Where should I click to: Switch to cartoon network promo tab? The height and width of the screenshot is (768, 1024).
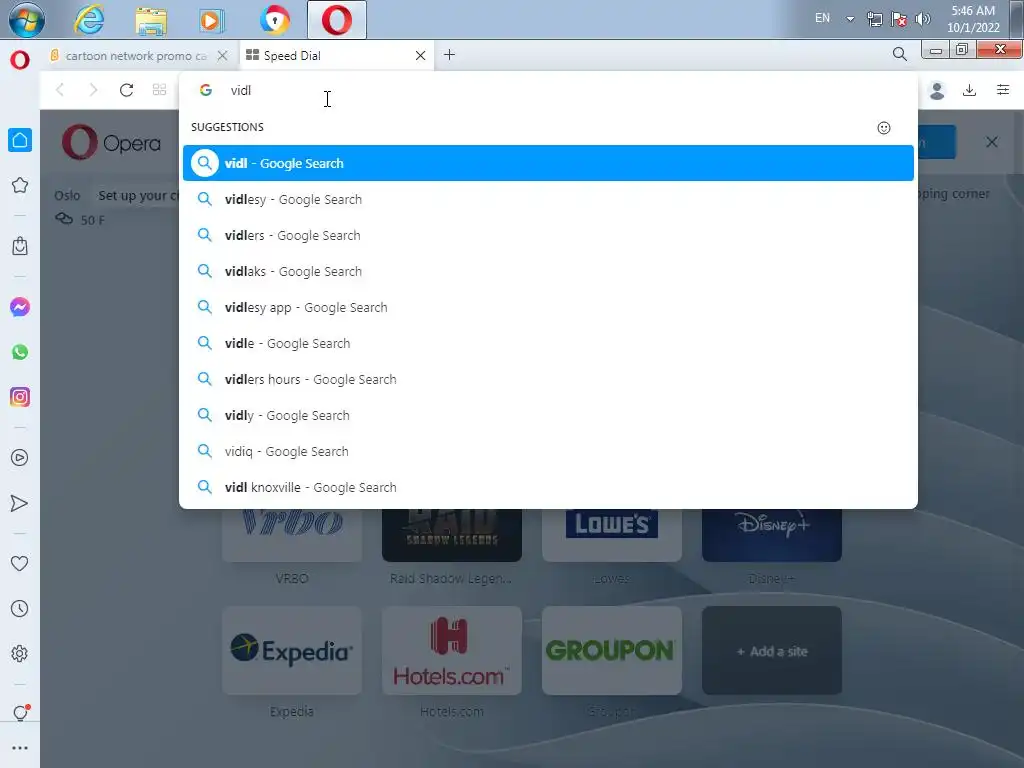click(135, 56)
